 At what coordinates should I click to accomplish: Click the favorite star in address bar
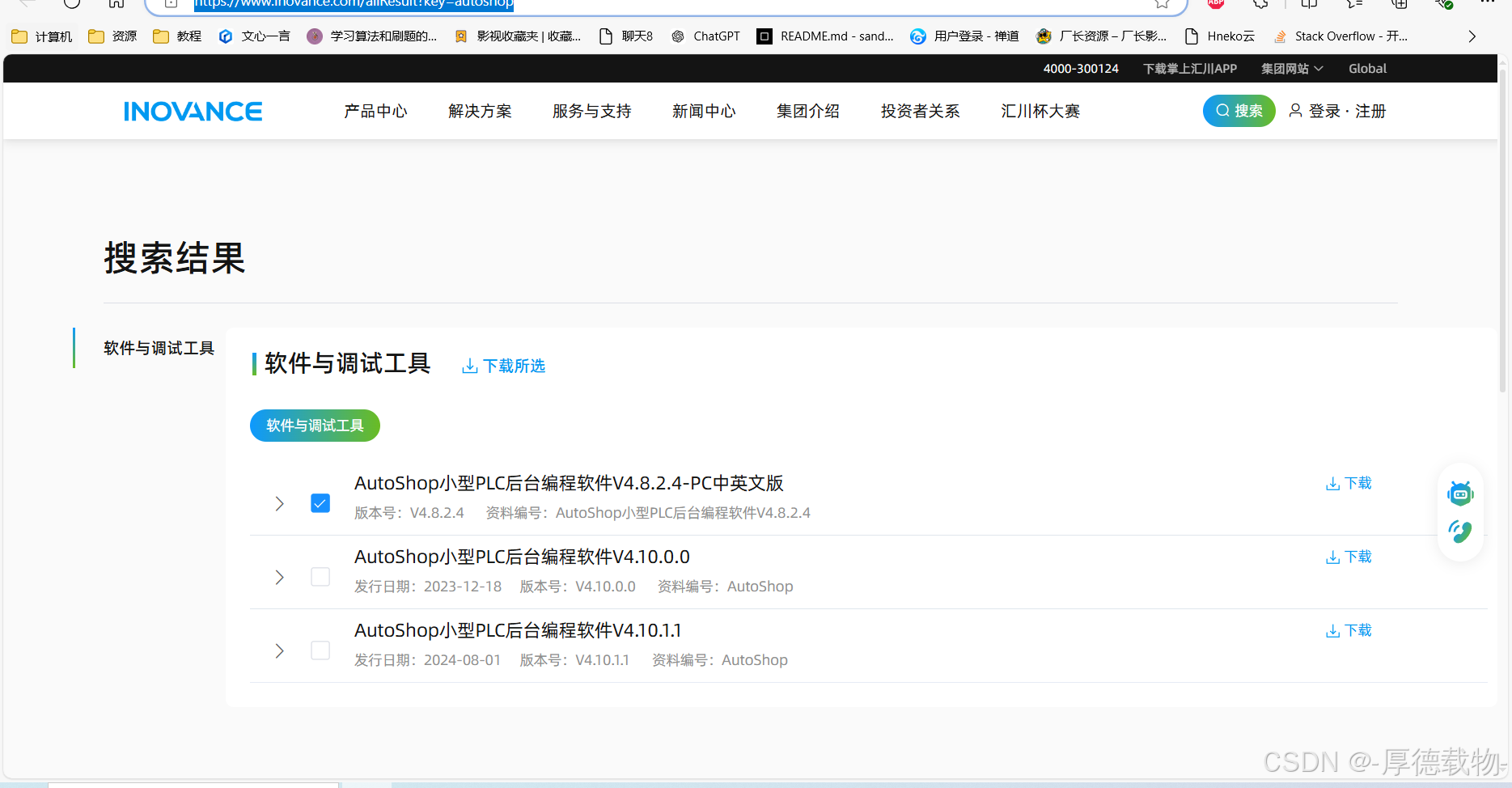(x=1163, y=3)
